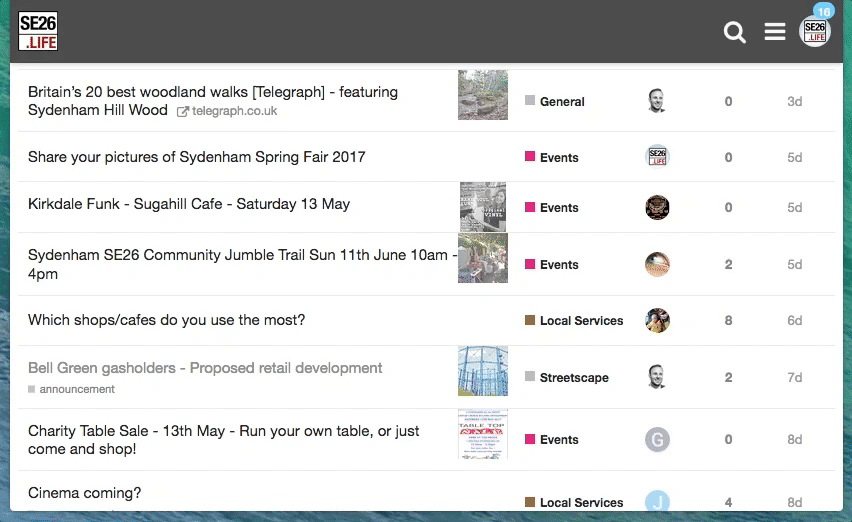The width and height of the screenshot is (852, 522).
Task: Select the Streetscape category label
Action: pyautogui.click(x=574, y=377)
